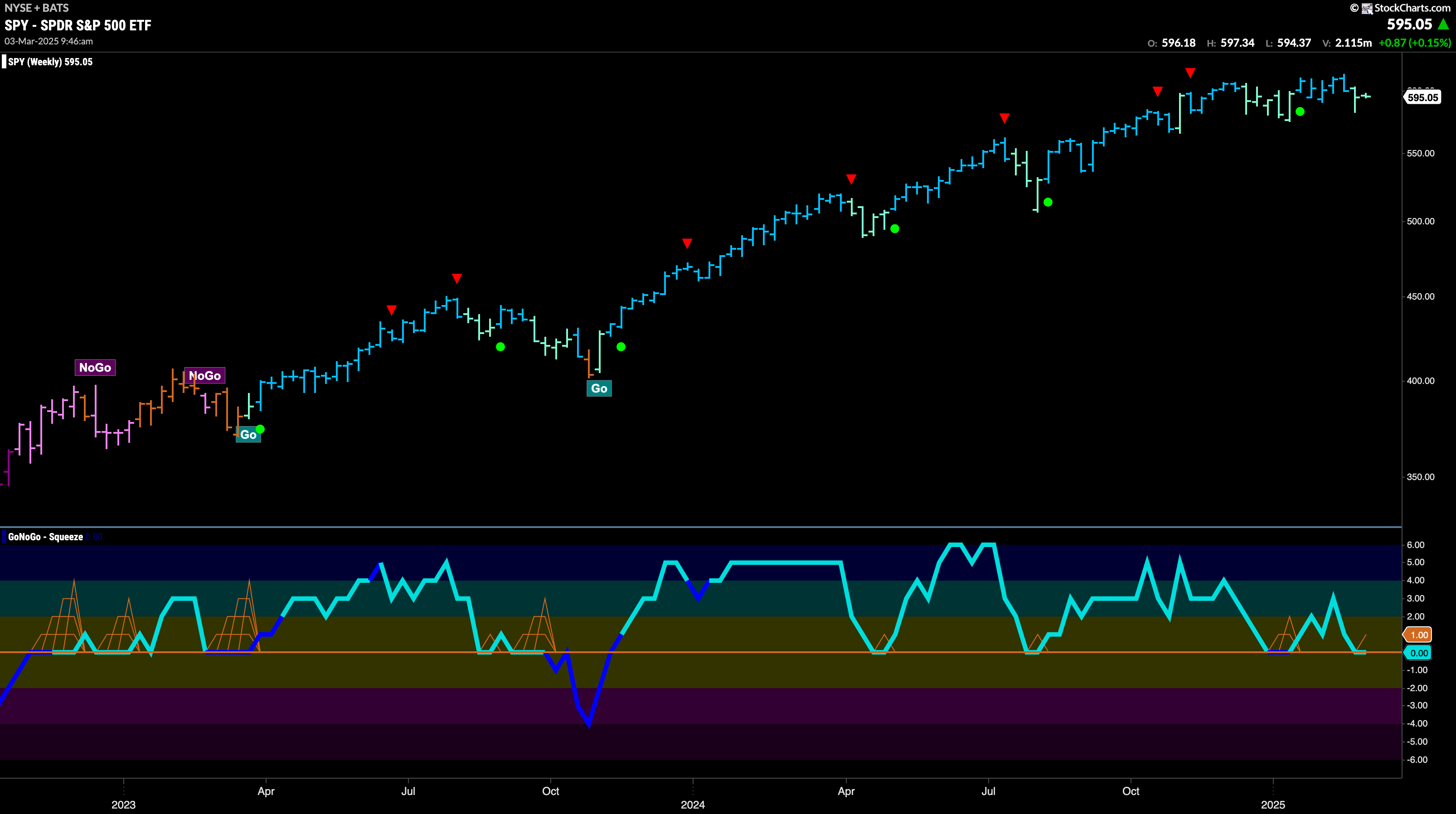Click the red triangle marker near April 2024

point(851,180)
